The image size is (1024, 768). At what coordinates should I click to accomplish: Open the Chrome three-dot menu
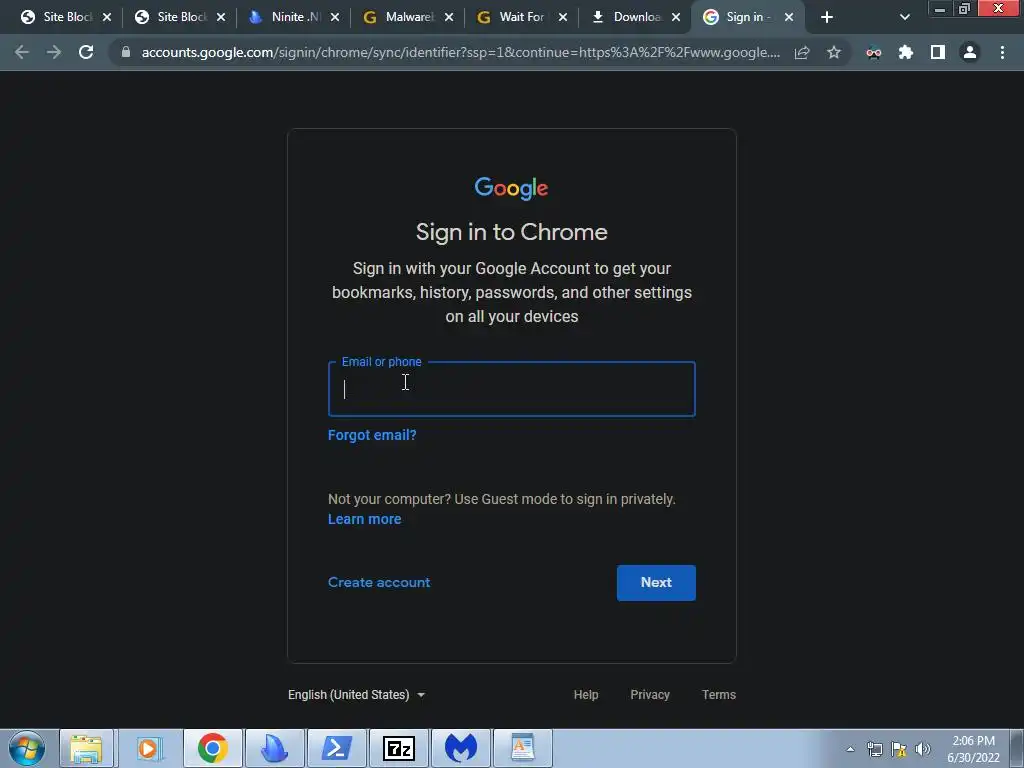click(1002, 52)
